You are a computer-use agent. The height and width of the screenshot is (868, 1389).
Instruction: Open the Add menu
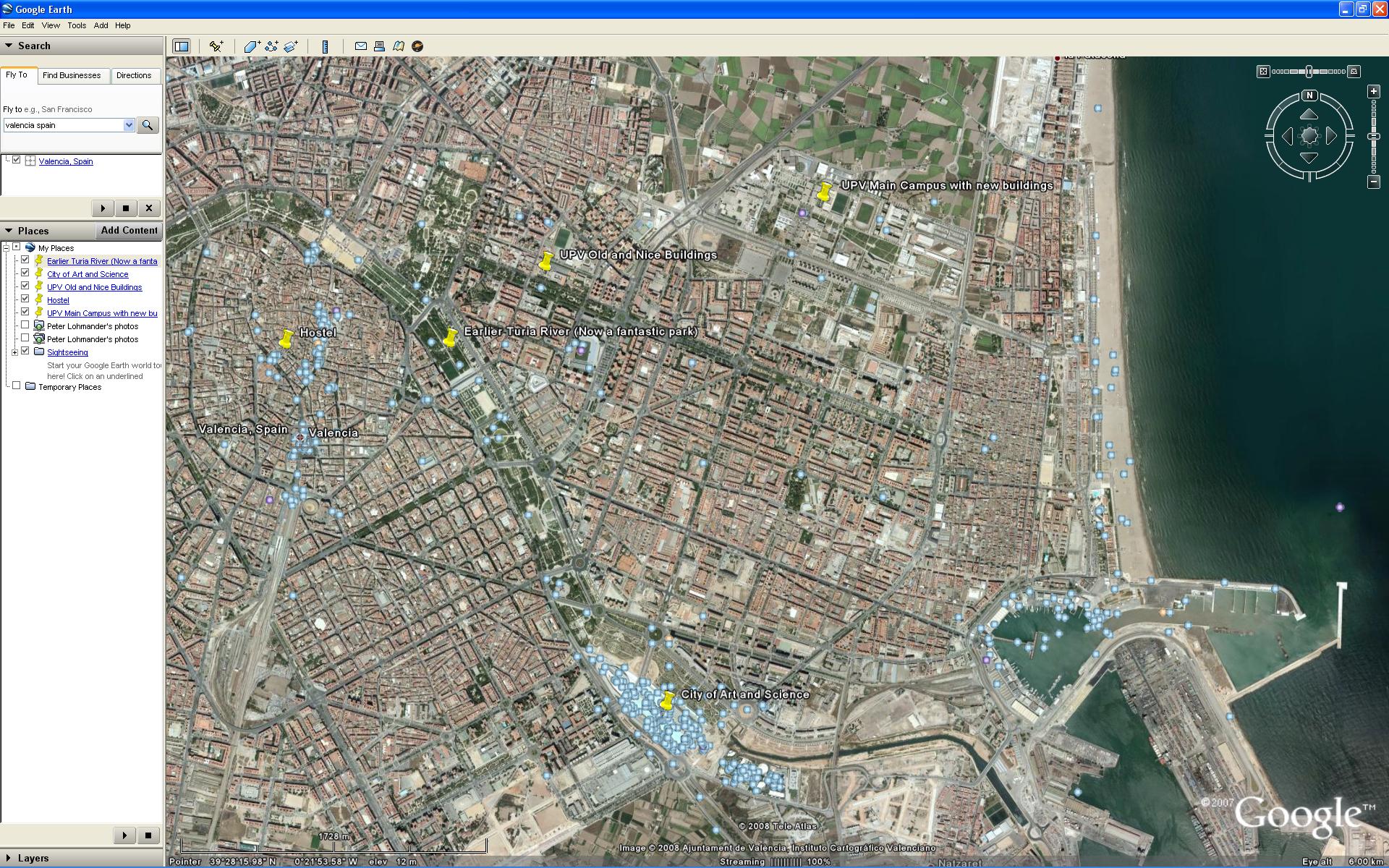pos(101,25)
